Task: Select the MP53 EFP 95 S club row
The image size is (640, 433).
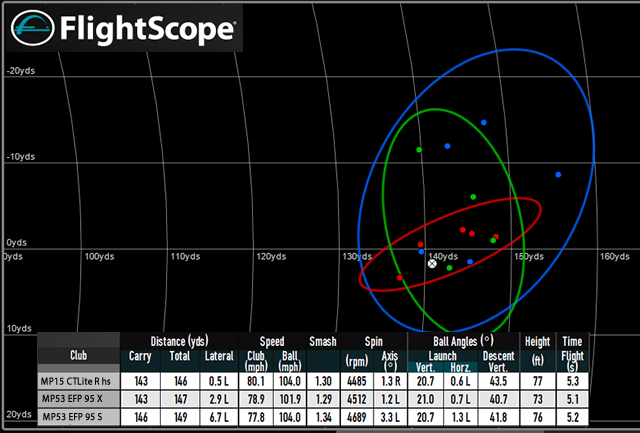Action: point(313,417)
